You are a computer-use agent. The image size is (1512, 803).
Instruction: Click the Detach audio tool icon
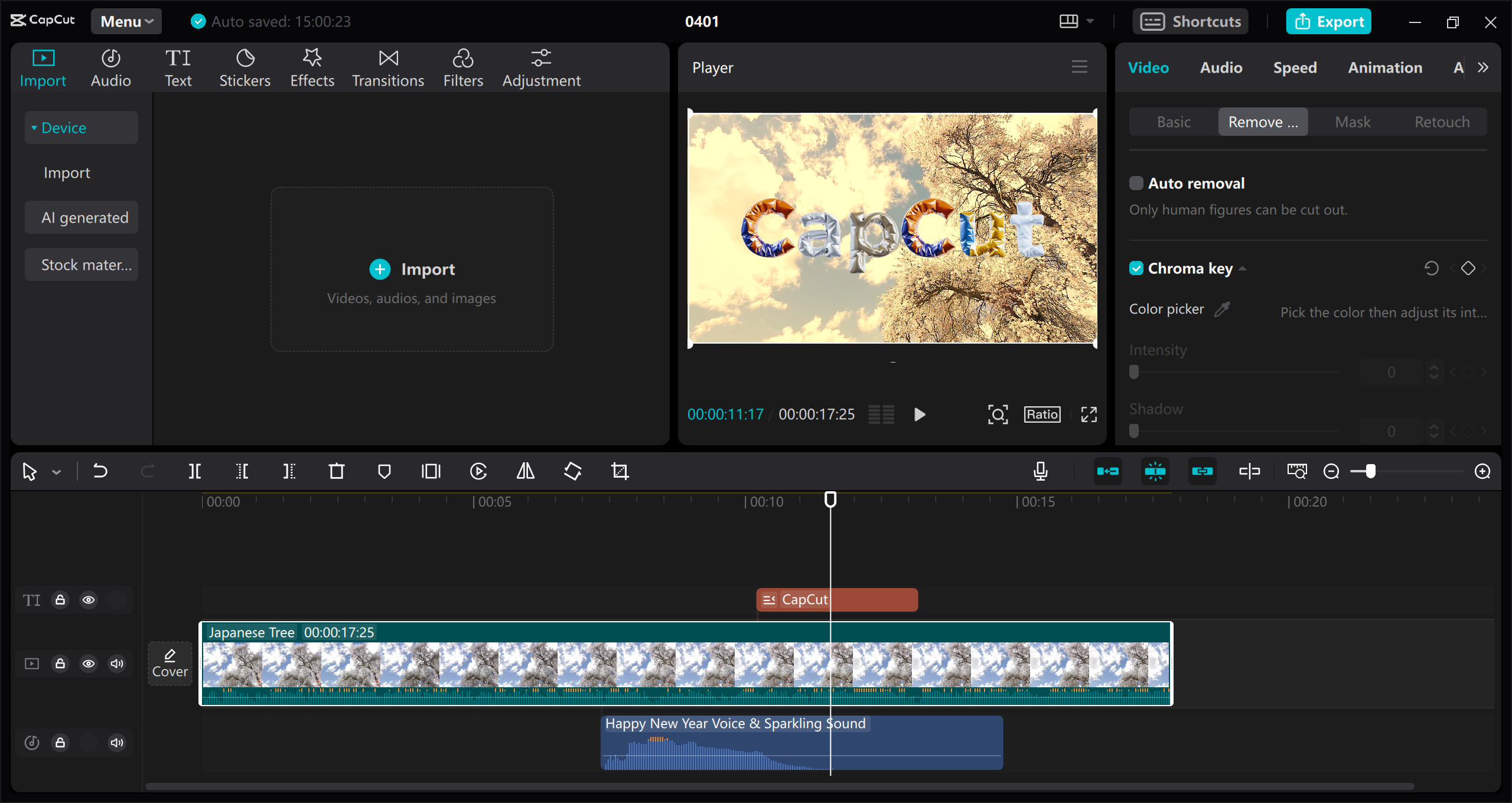[1250, 471]
